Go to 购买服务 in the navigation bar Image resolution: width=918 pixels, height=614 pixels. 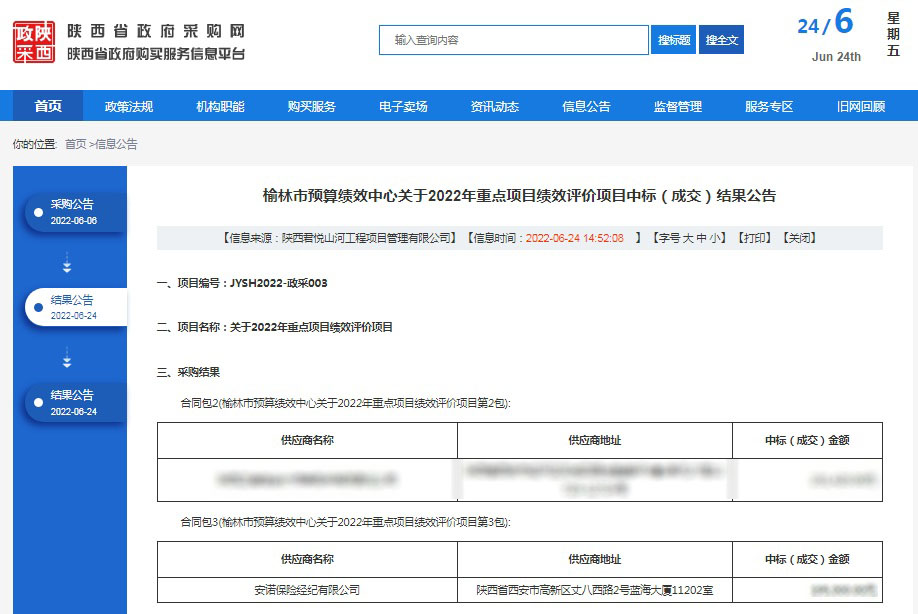point(311,107)
